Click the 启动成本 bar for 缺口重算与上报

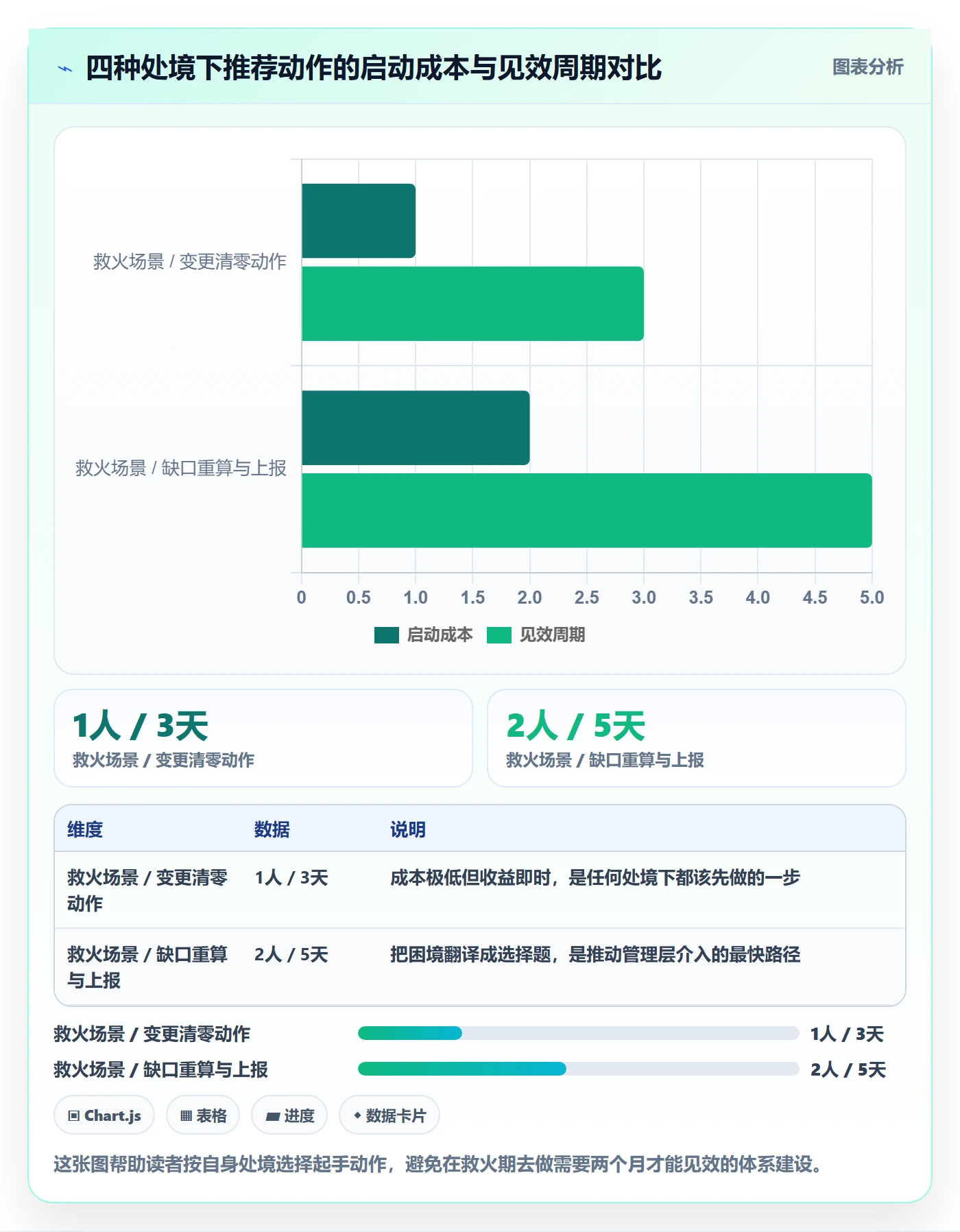(416, 428)
